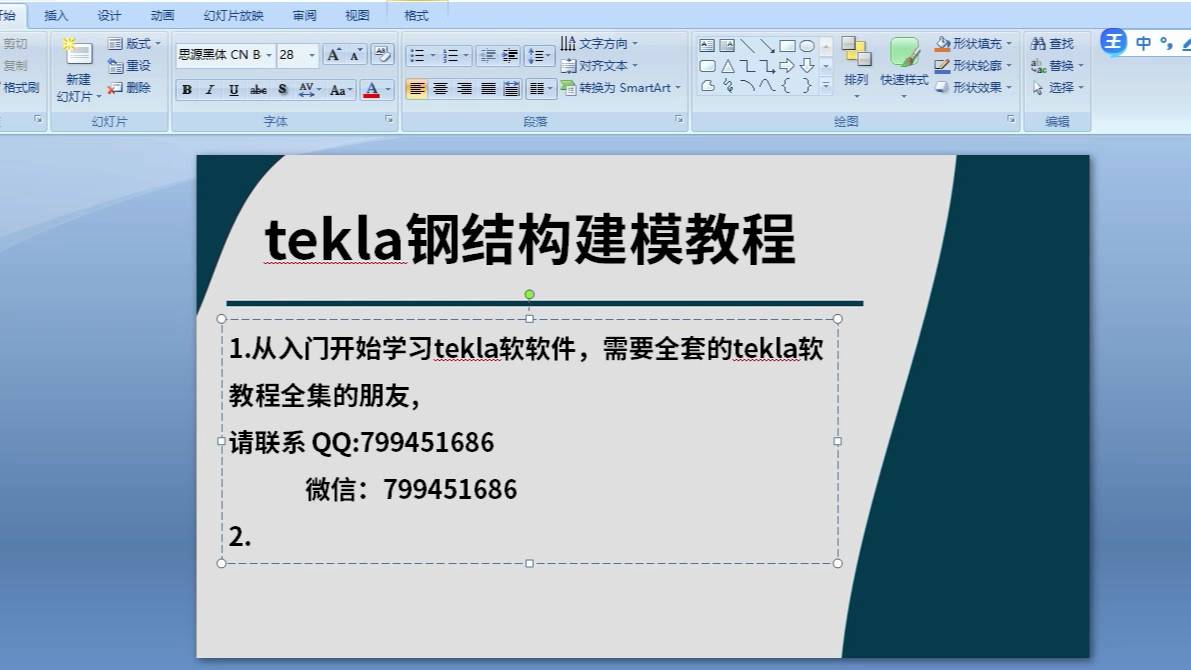Select the down block arrow shape
The image size is (1191, 670).
point(807,66)
